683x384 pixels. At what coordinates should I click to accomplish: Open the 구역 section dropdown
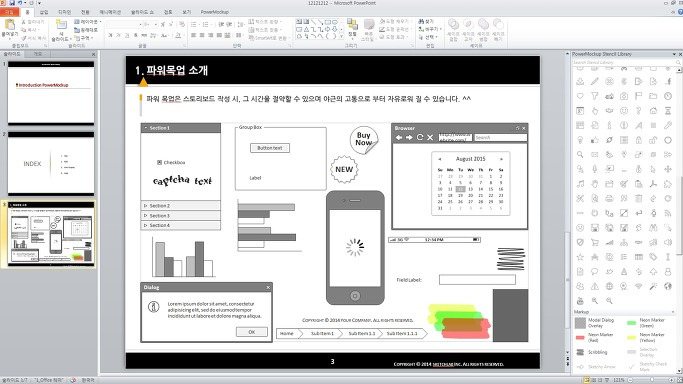pyautogui.click(x=83, y=38)
